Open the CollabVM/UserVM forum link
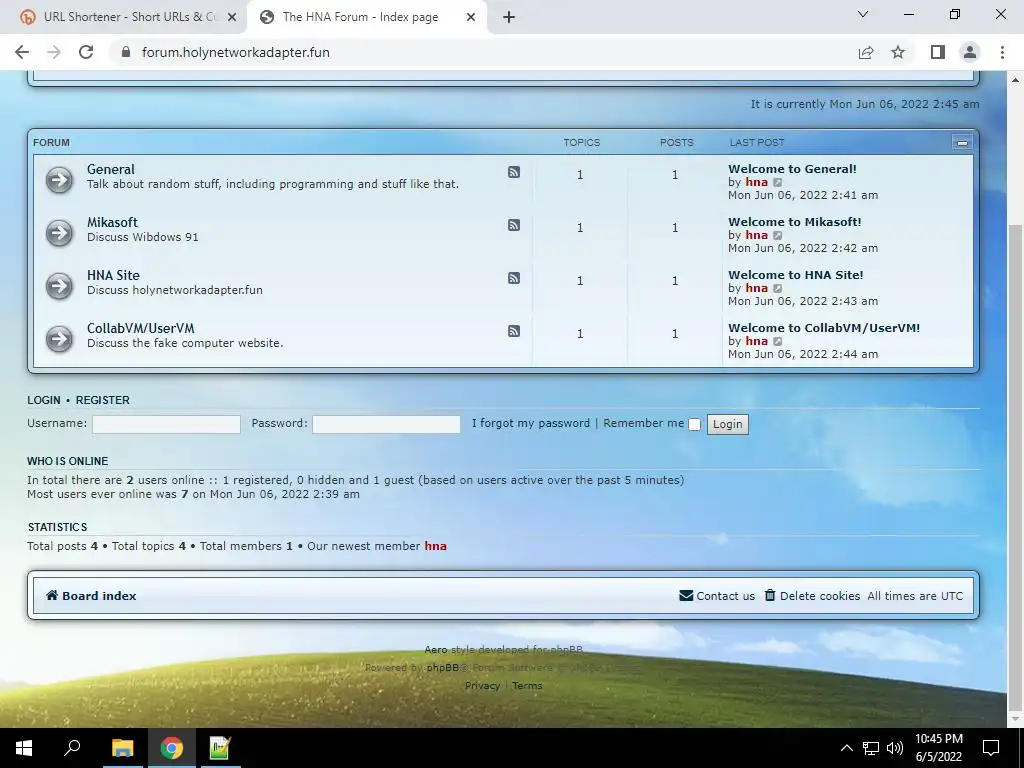Viewport: 1024px width, 768px height. coord(140,328)
